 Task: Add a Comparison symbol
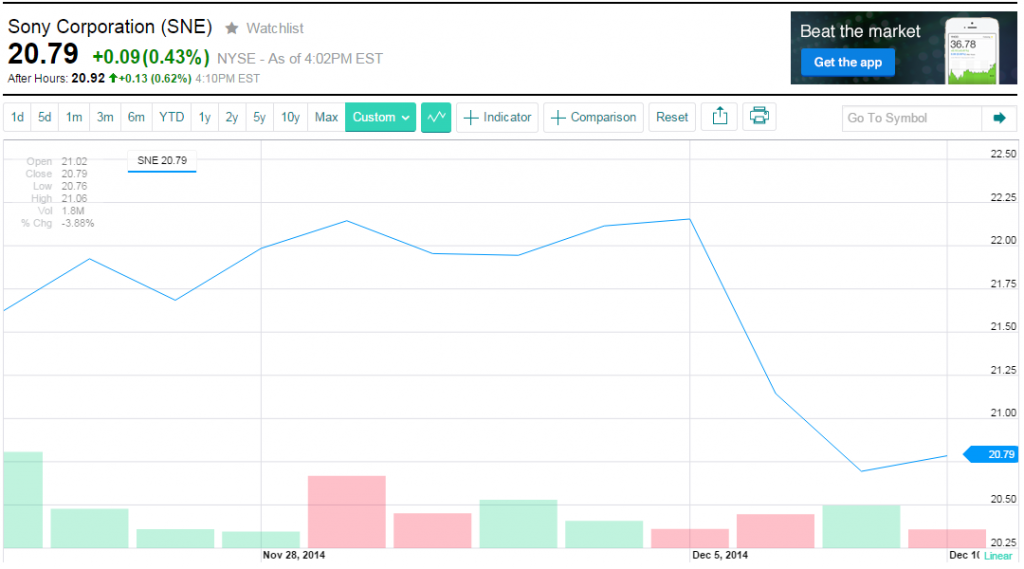pos(593,118)
